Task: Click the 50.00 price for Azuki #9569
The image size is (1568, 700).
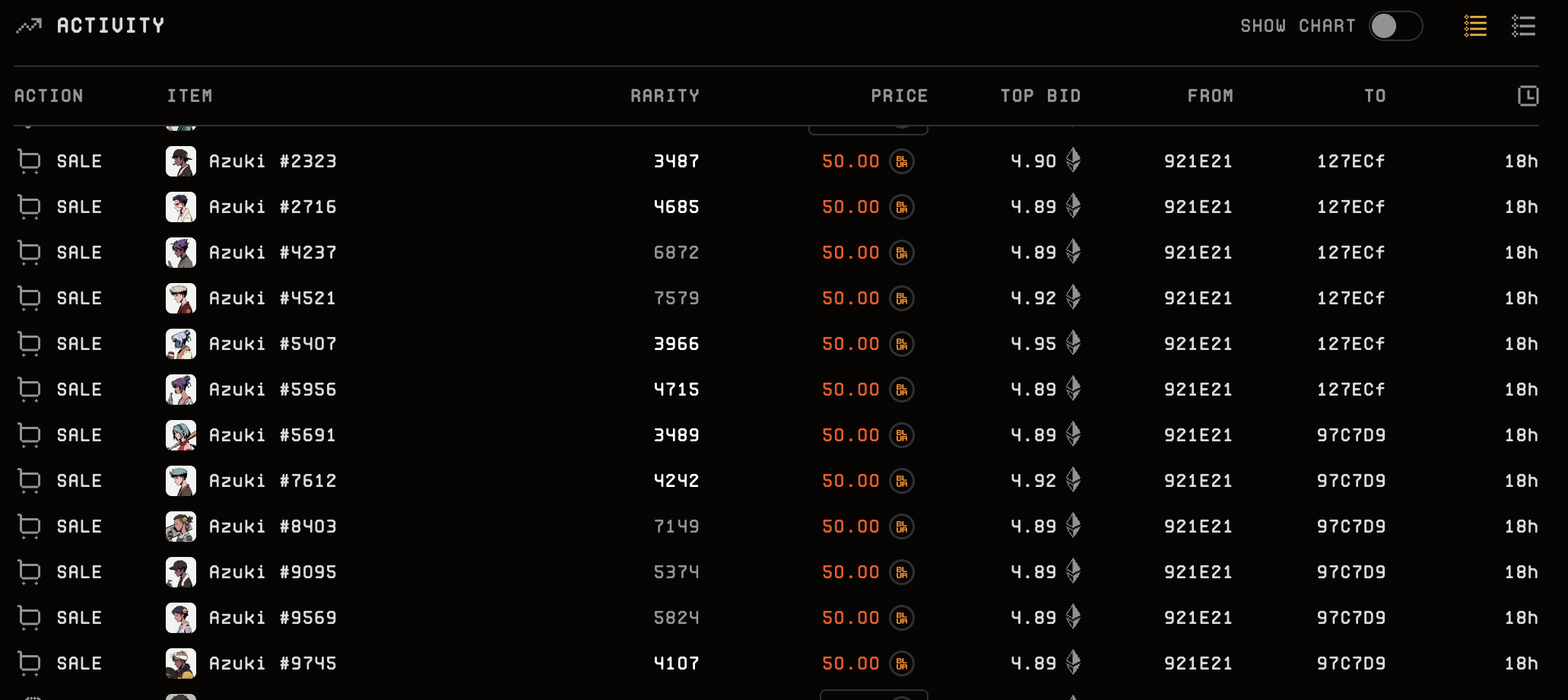Action: coord(851,618)
